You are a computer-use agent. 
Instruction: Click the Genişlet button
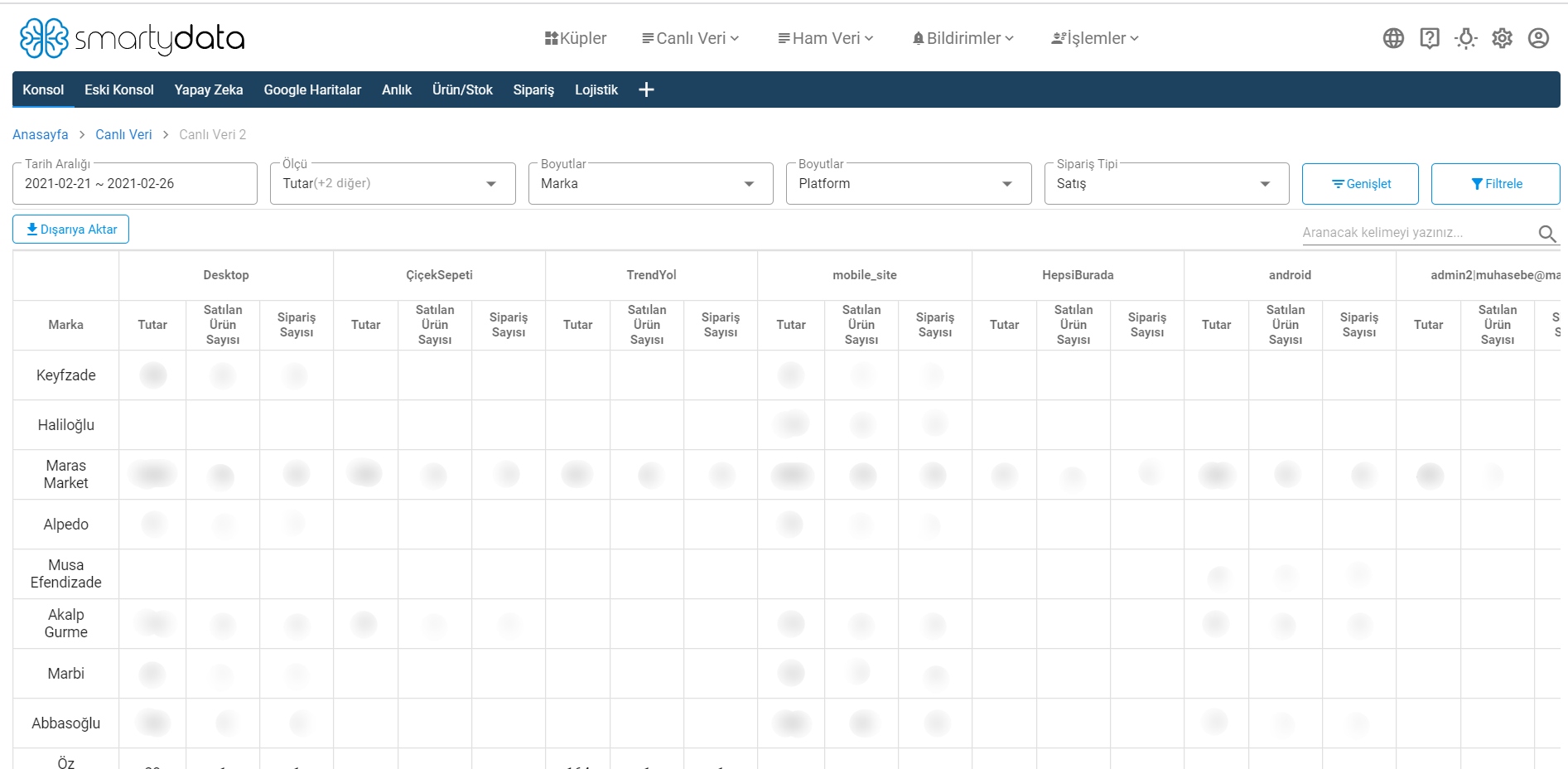1360,184
